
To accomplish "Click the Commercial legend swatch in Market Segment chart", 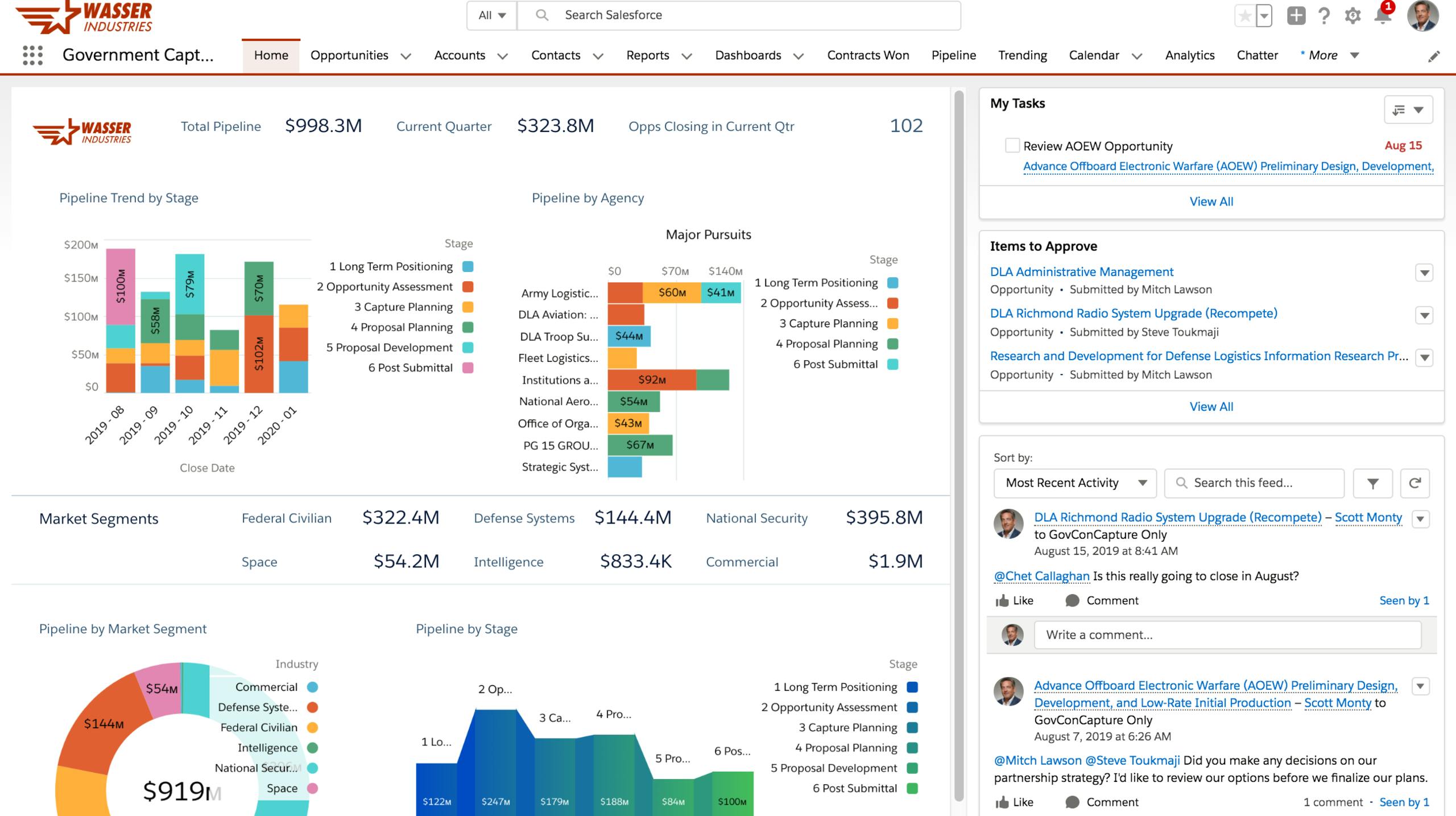I will [x=312, y=687].
